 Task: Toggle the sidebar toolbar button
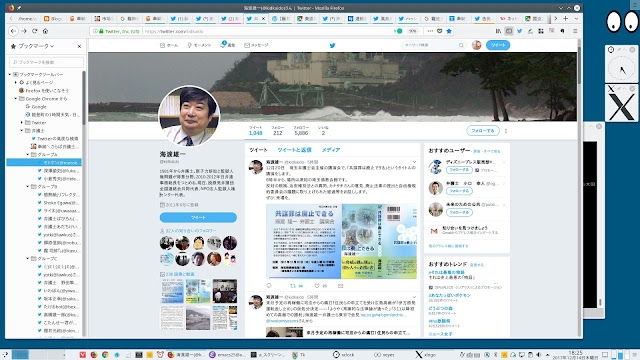click(x=509, y=31)
